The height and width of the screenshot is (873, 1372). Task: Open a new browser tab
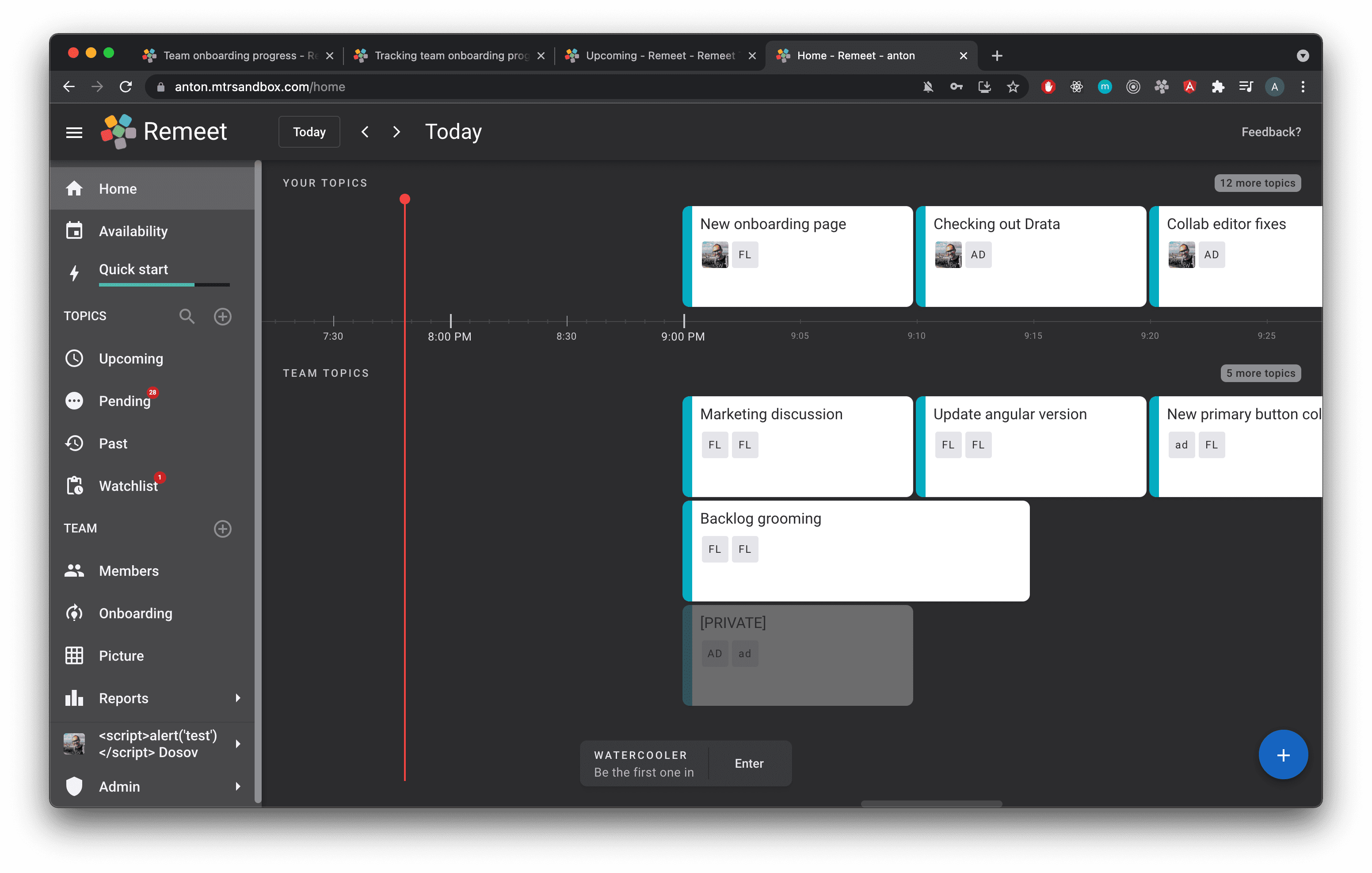tap(997, 55)
